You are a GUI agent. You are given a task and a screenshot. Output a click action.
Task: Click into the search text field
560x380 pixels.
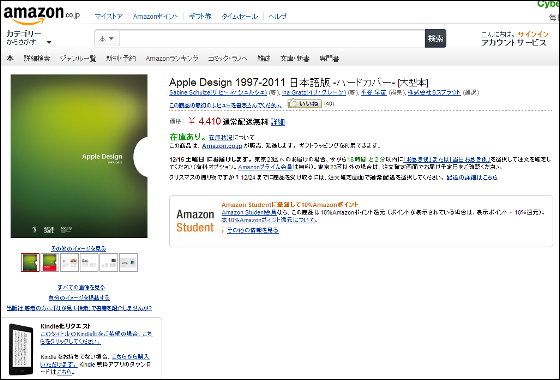click(272, 39)
